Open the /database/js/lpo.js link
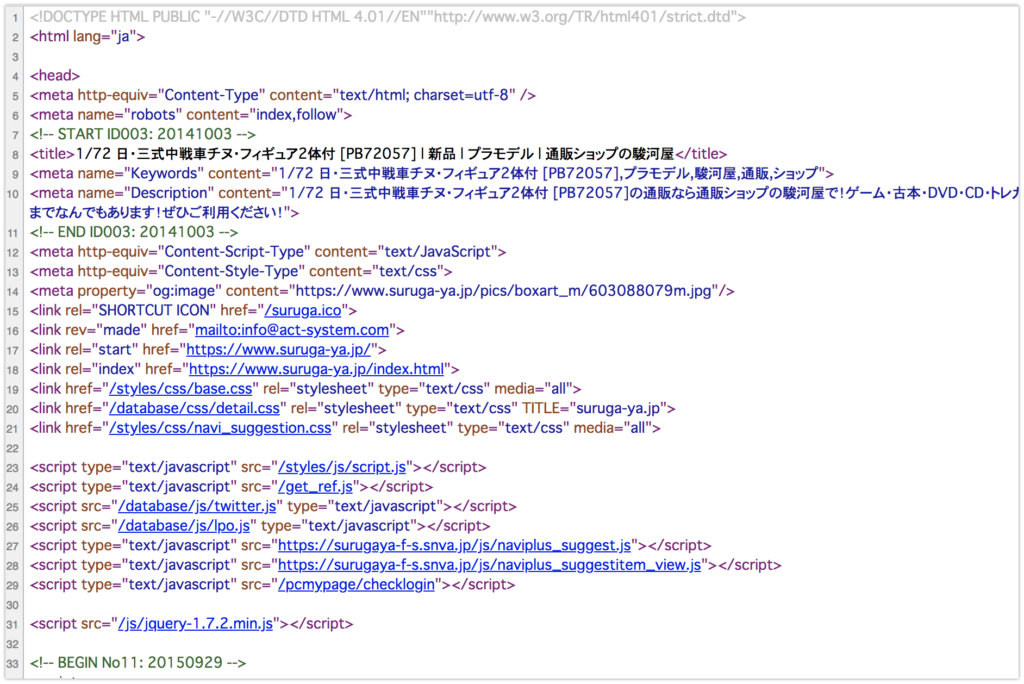This screenshot has height=684, width=1024. [x=184, y=526]
